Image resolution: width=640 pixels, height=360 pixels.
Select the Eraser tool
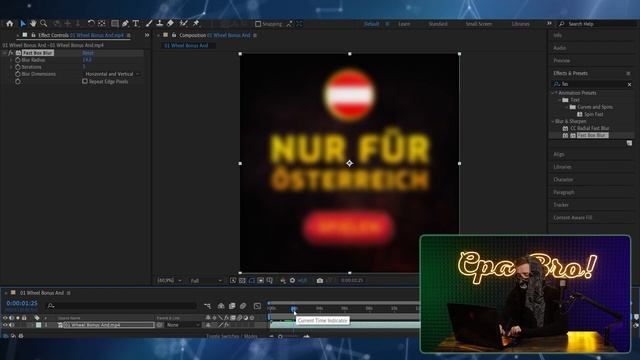(170, 24)
